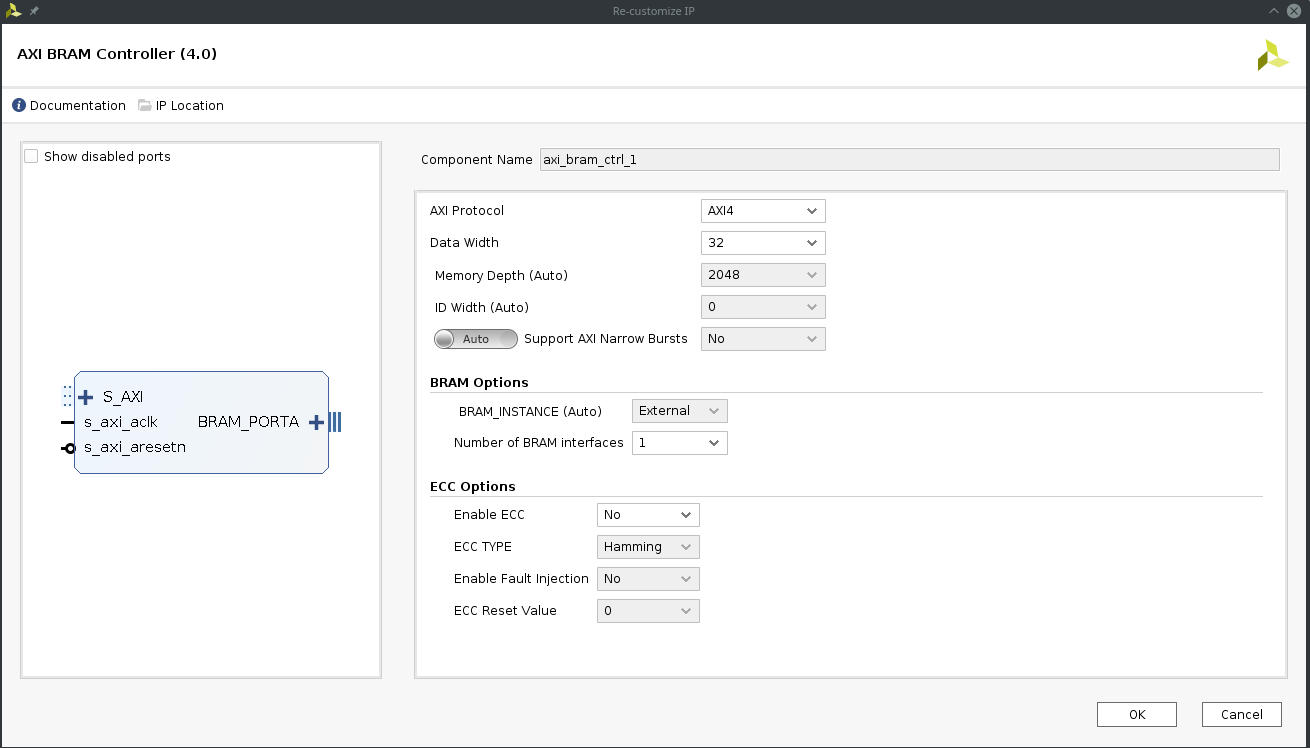Click the Component Name input field
This screenshot has height=748, width=1310.
[908, 160]
